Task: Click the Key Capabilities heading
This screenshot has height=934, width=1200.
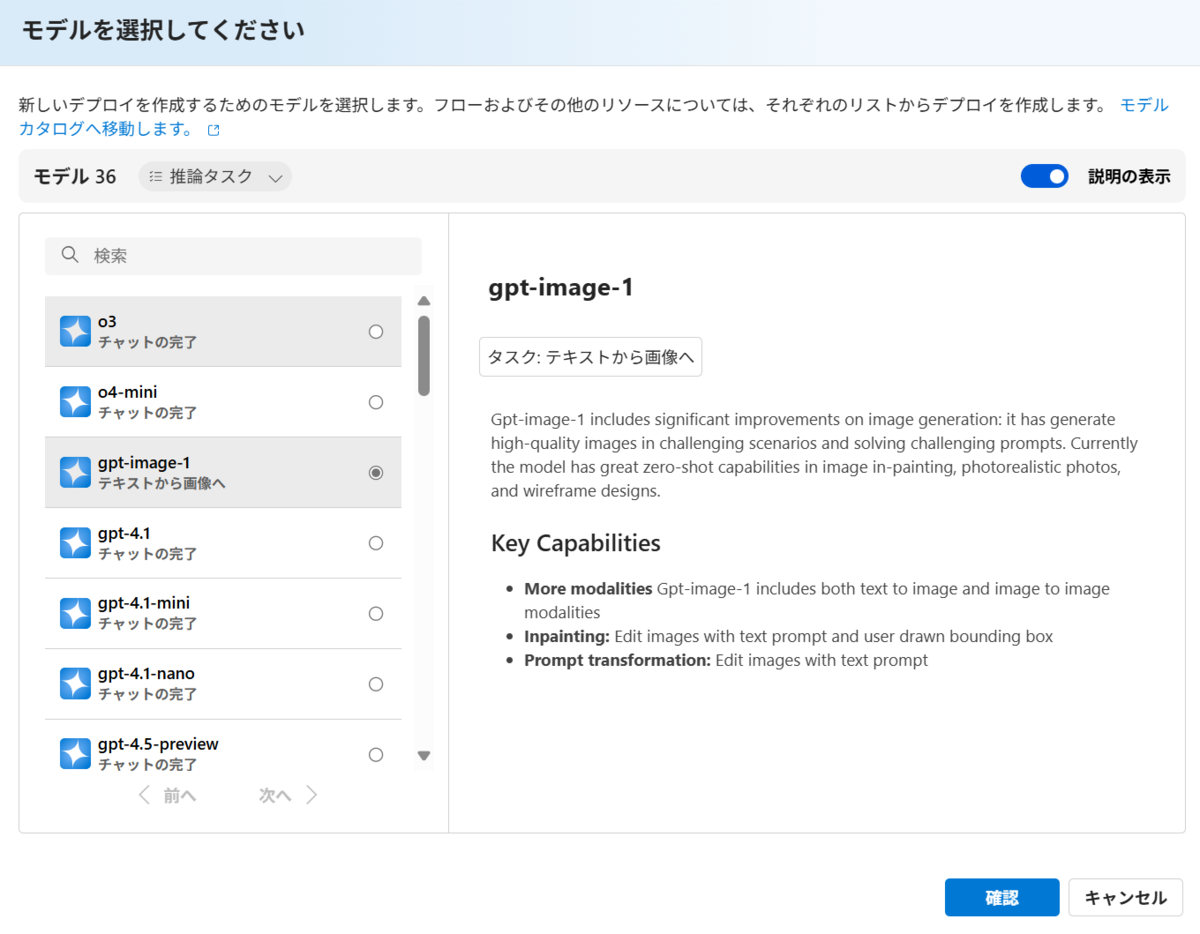Action: pyautogui.click(x=576, y=543)
